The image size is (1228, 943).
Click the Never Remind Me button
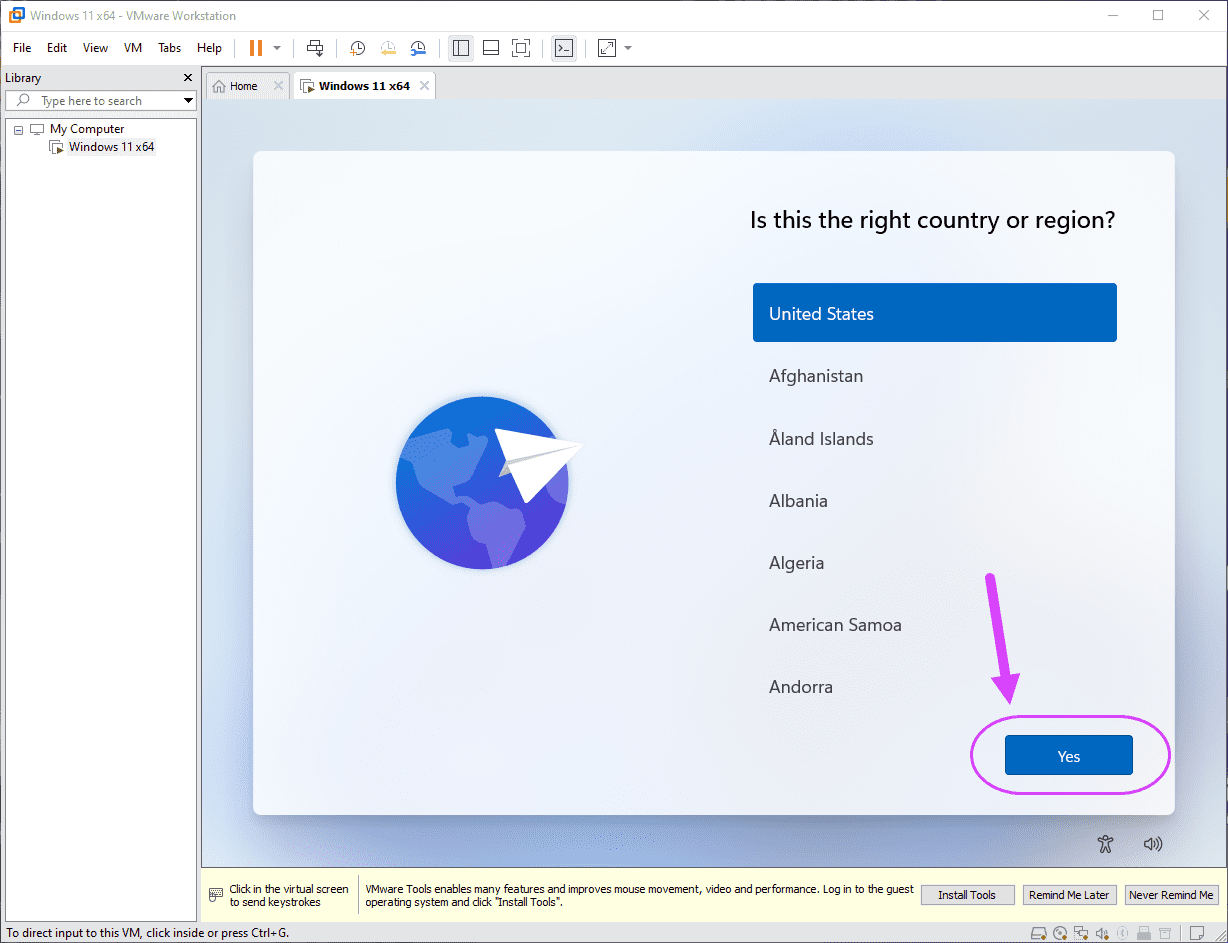[1171, 895]
